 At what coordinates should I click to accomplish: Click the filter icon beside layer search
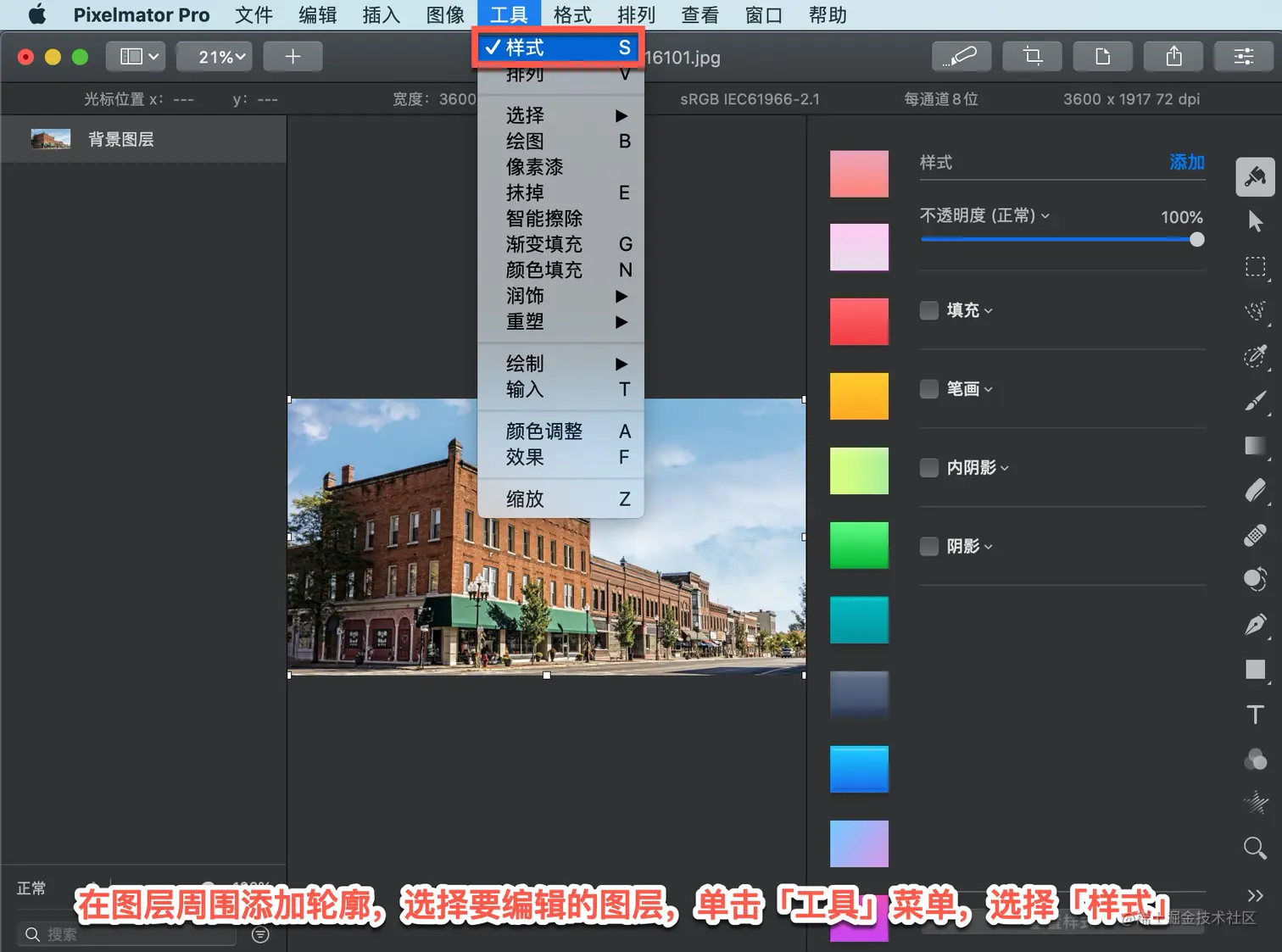(x=261, y=934)
